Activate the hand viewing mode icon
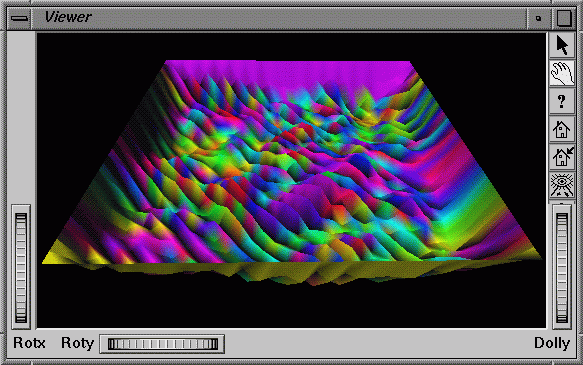Screen dimensions: 583x365 [562, 73]
